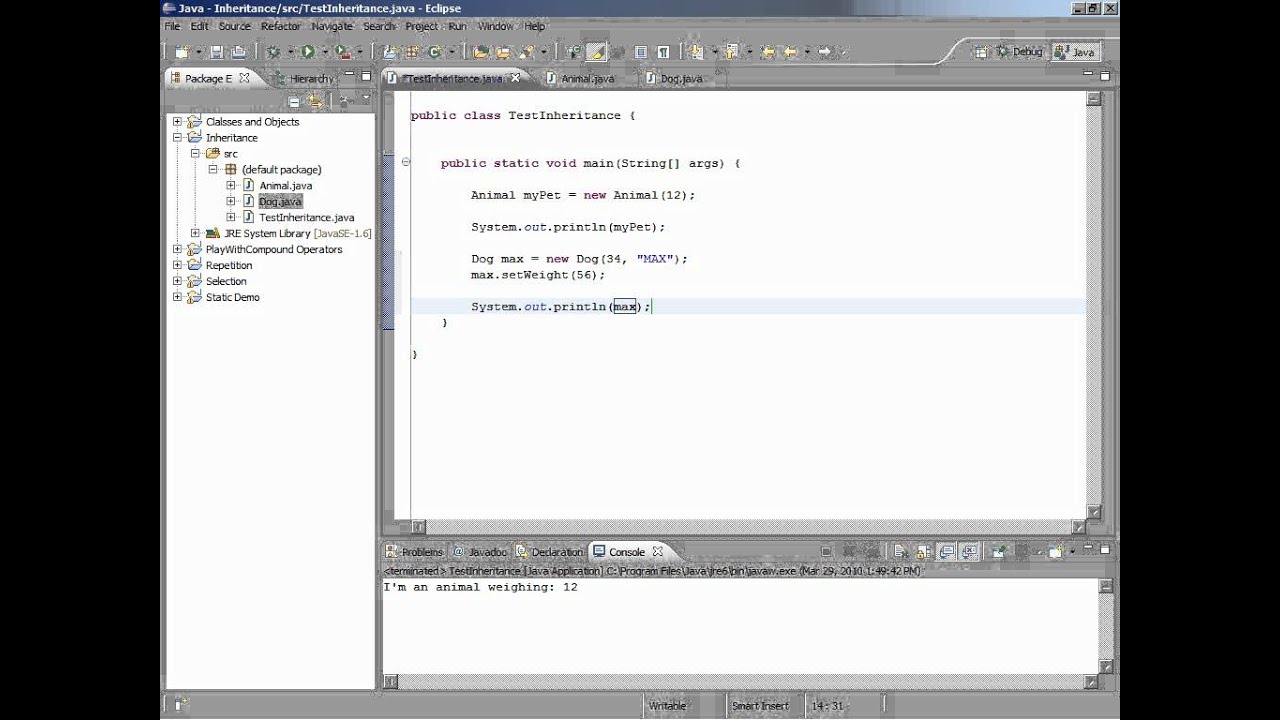Toggle Show Console When Standard Out Changes

click(x=948, y=551)
